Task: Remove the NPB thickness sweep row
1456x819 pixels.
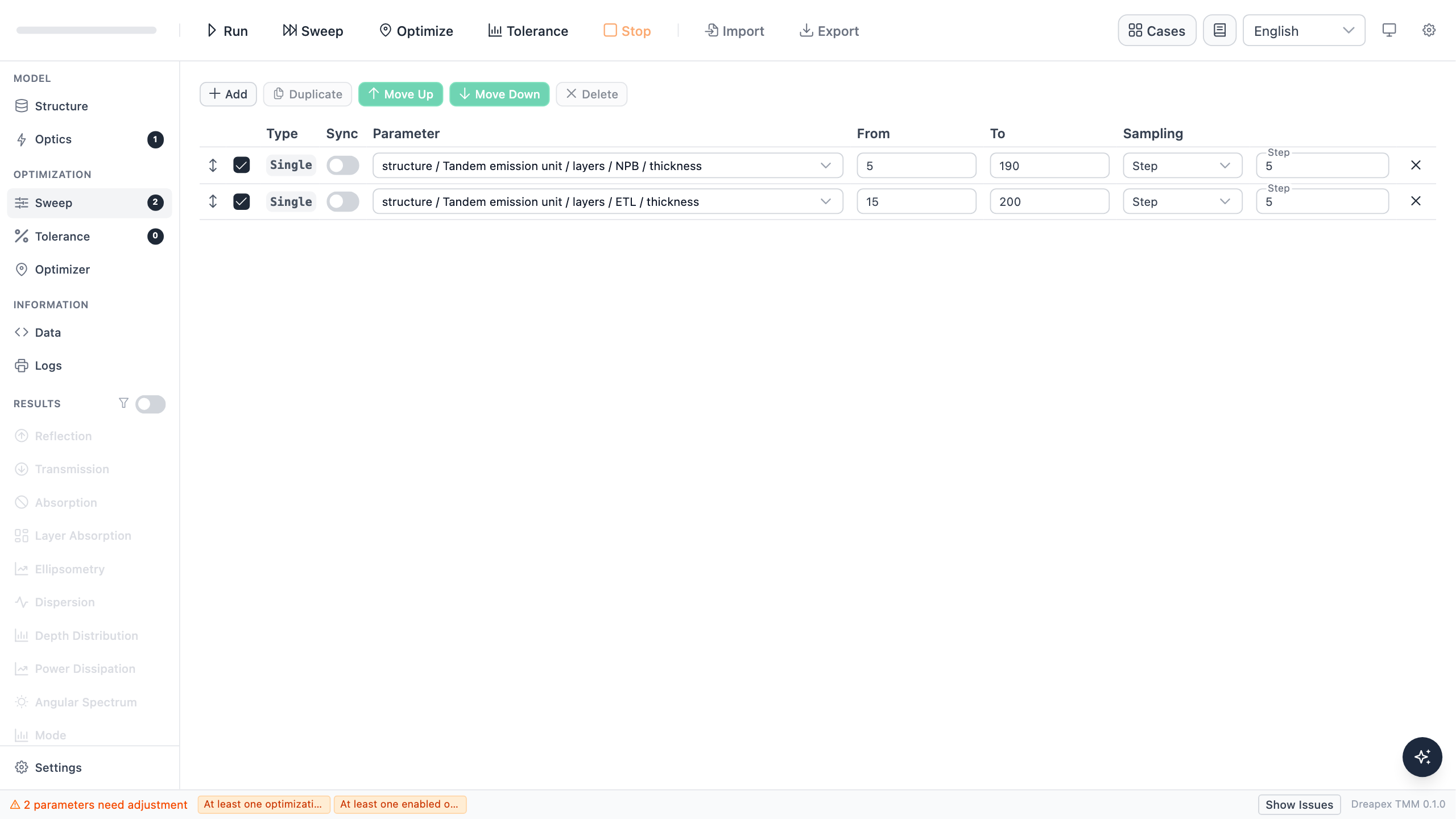Action: click(x=1416, y=165)
